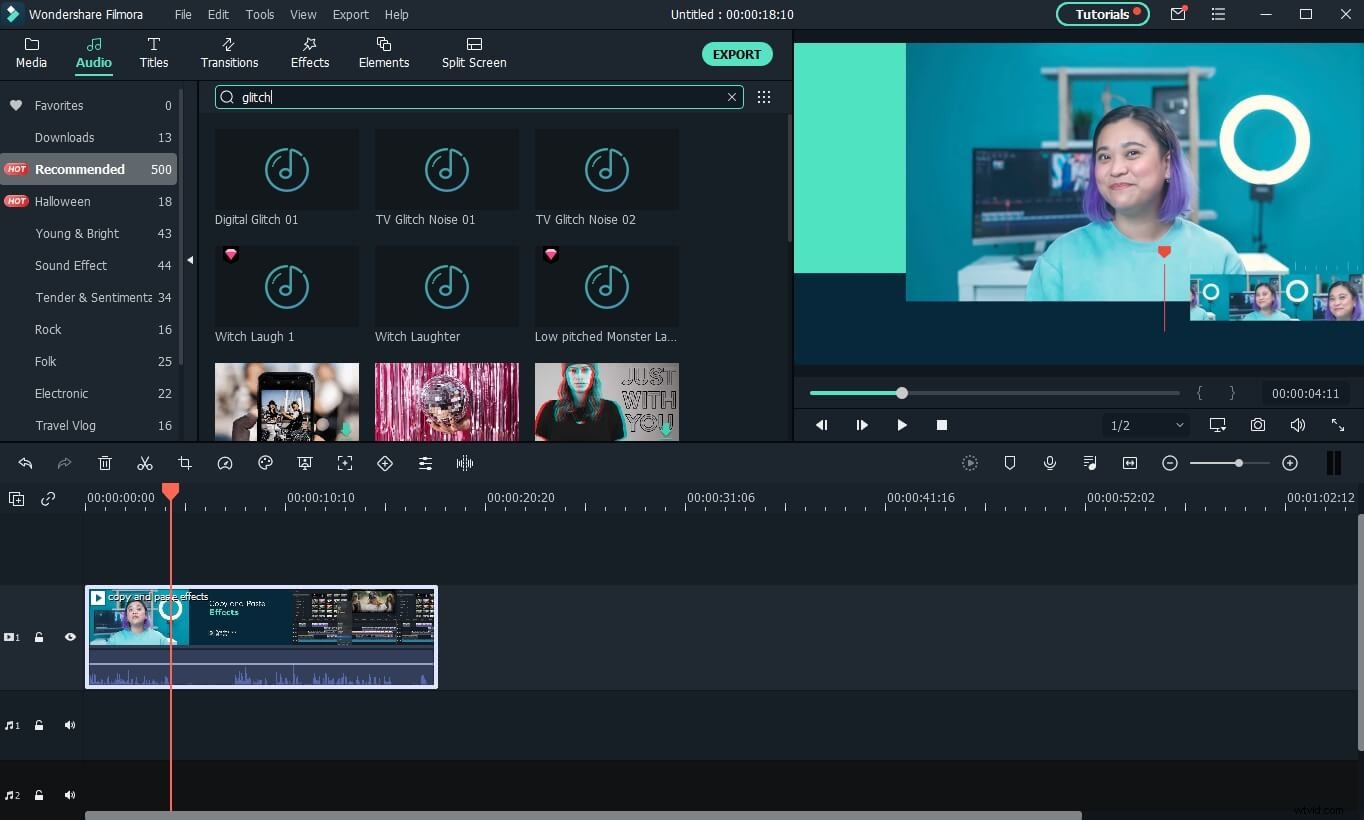Screen dimensions: 1364x820
Task: Open the Speed control icon
Action: (x=225, y=463)
